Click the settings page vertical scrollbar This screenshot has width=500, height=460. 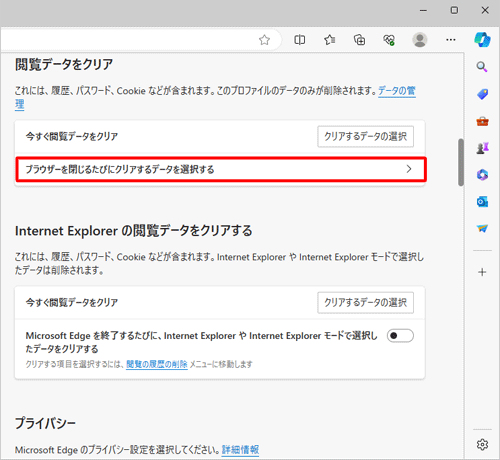tap(461, 162)
